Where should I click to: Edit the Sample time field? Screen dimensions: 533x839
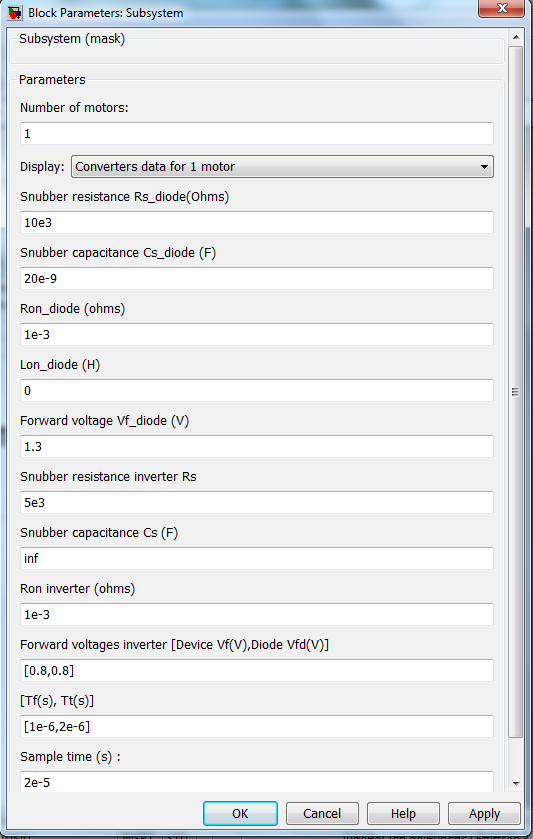pyautogui.click(x=257, y=782)
